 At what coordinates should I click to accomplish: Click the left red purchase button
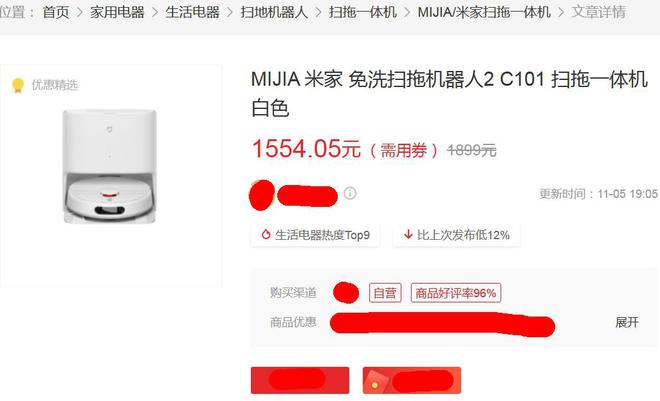[x=300, y=380]
